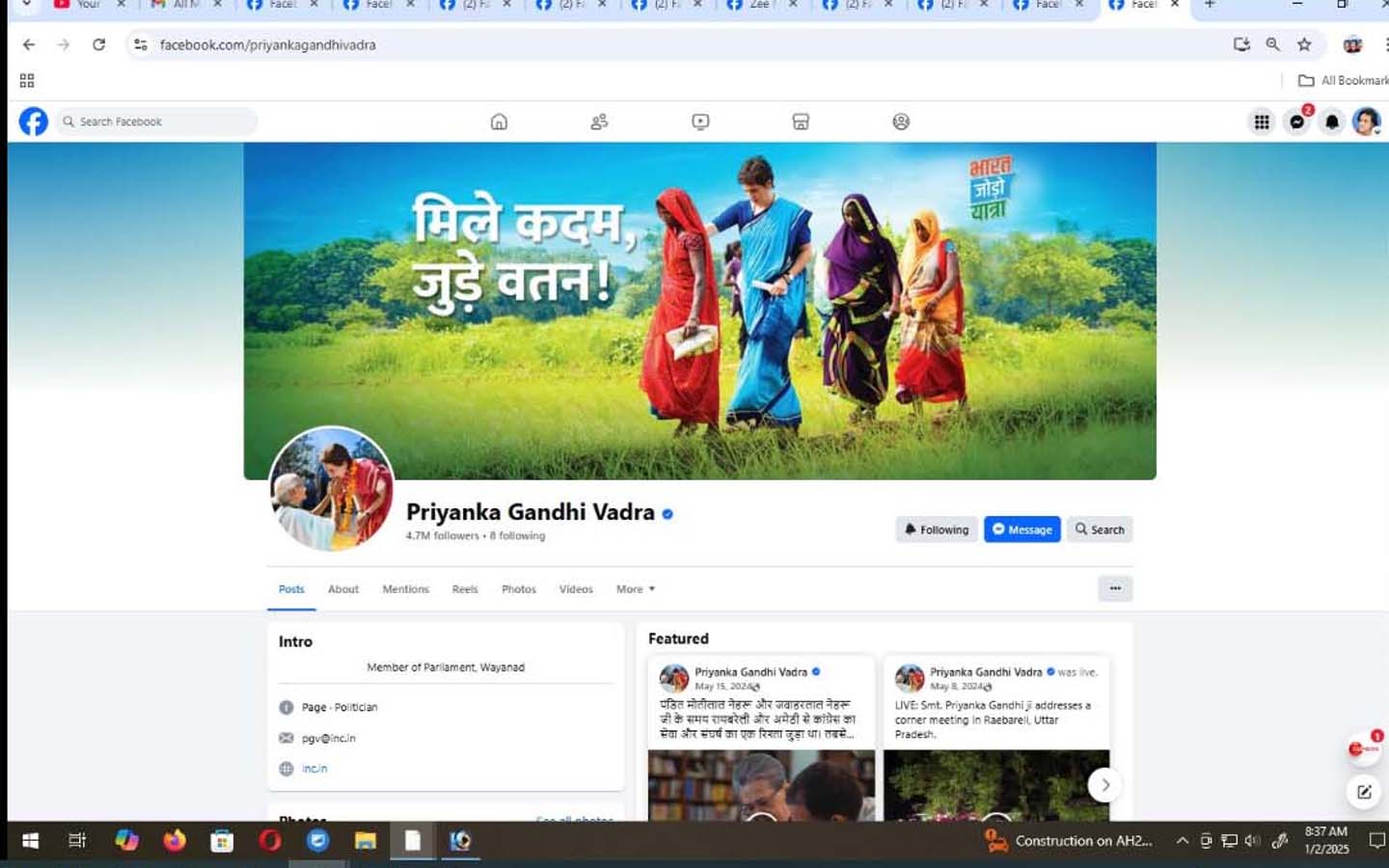Open the Friends icon in Facebook navigation
Viewport: 1389px width, 868px height.
pos(599,122)
